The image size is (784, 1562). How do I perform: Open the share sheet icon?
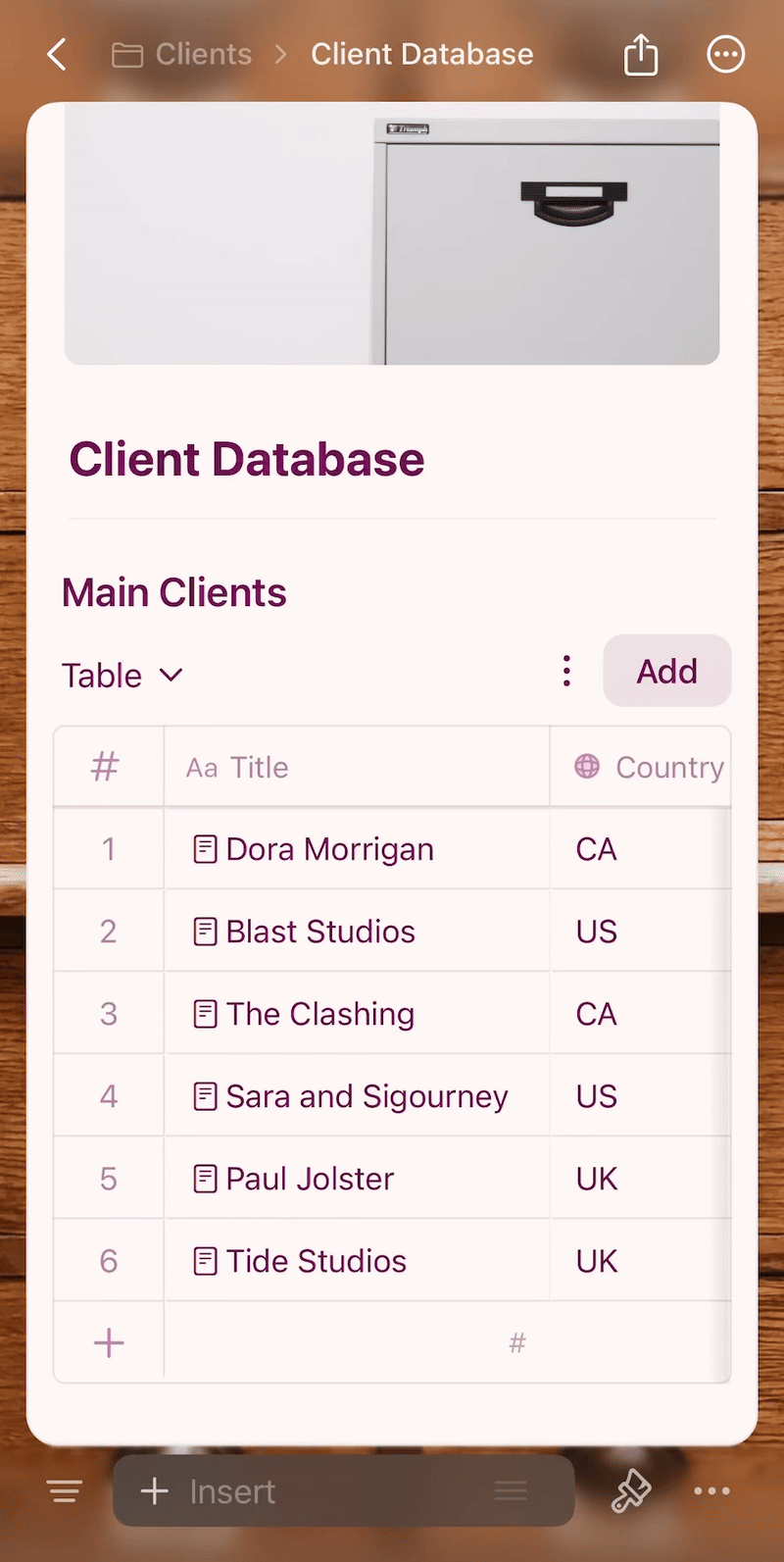[641, 54]
